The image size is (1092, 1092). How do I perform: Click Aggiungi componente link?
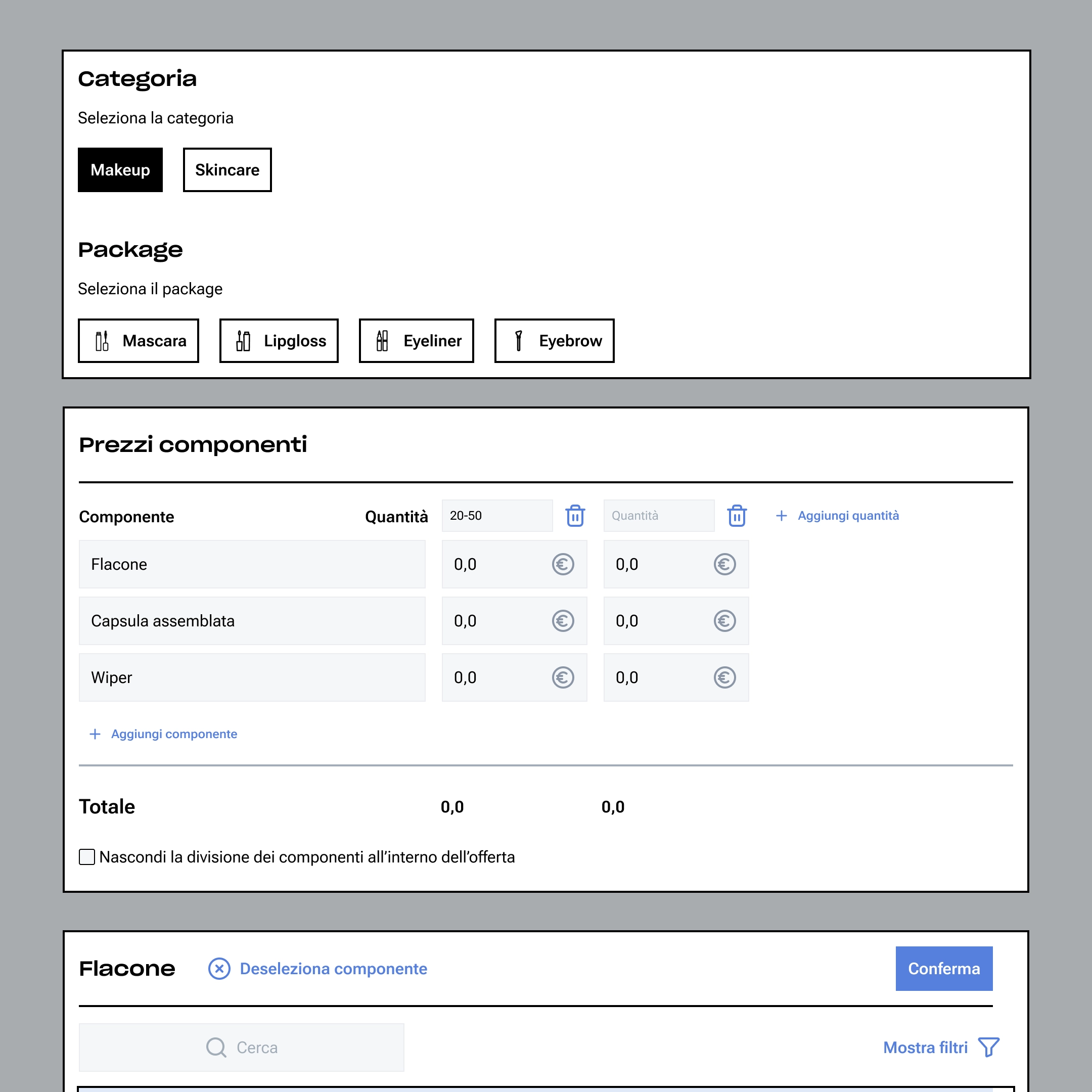click(174, 734)
